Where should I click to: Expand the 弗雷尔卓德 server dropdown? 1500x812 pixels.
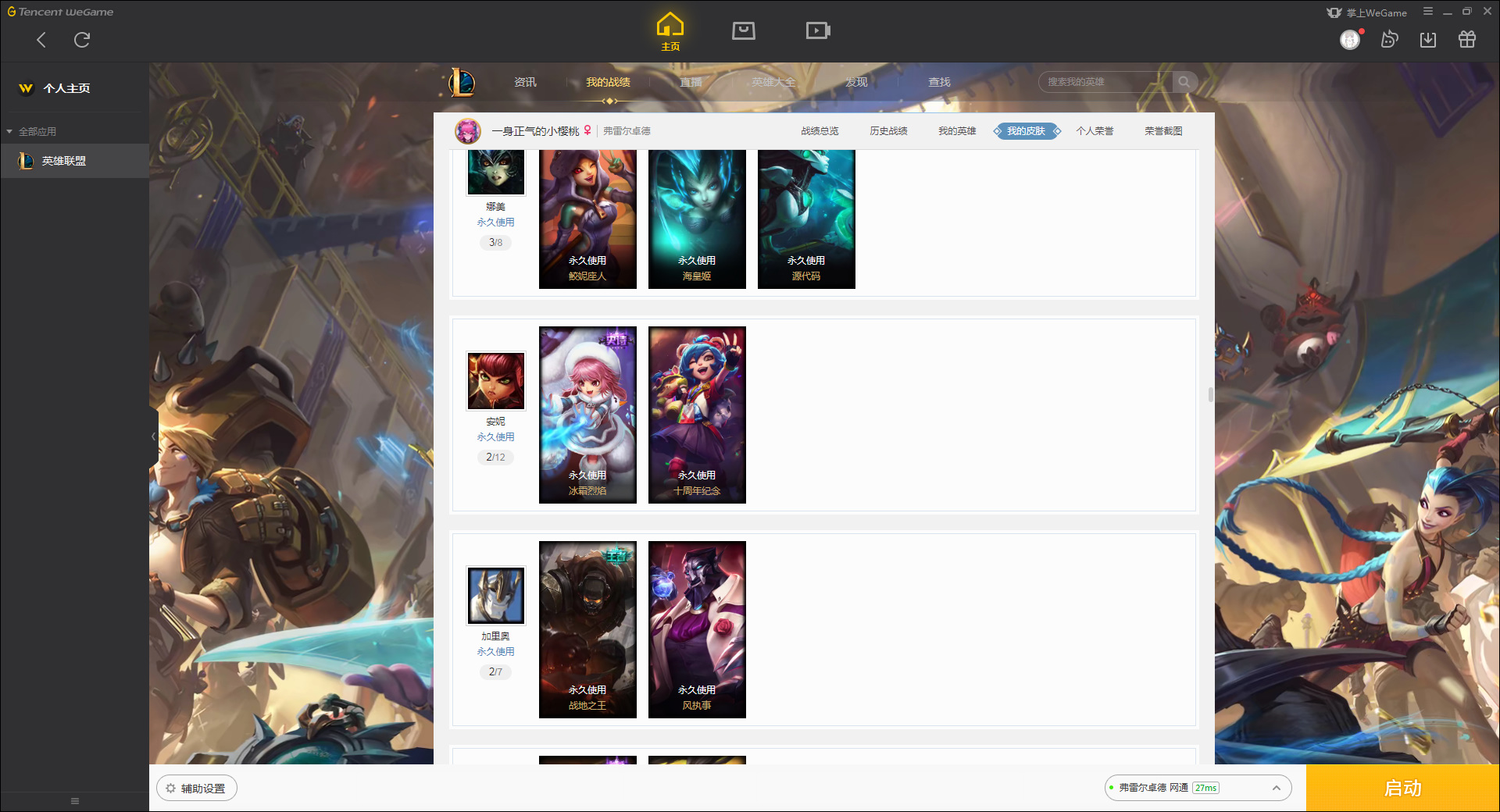[x=1197, y=788]
